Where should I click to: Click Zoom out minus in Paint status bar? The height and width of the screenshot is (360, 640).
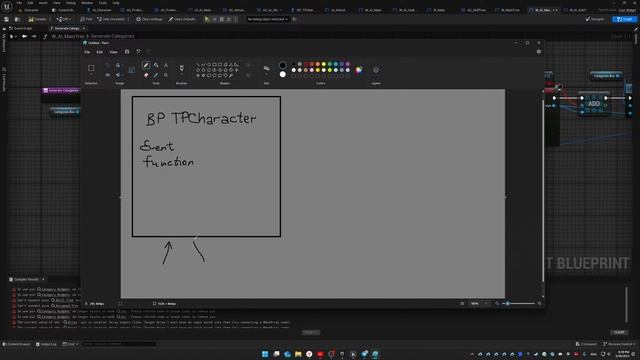click(497, 304)
